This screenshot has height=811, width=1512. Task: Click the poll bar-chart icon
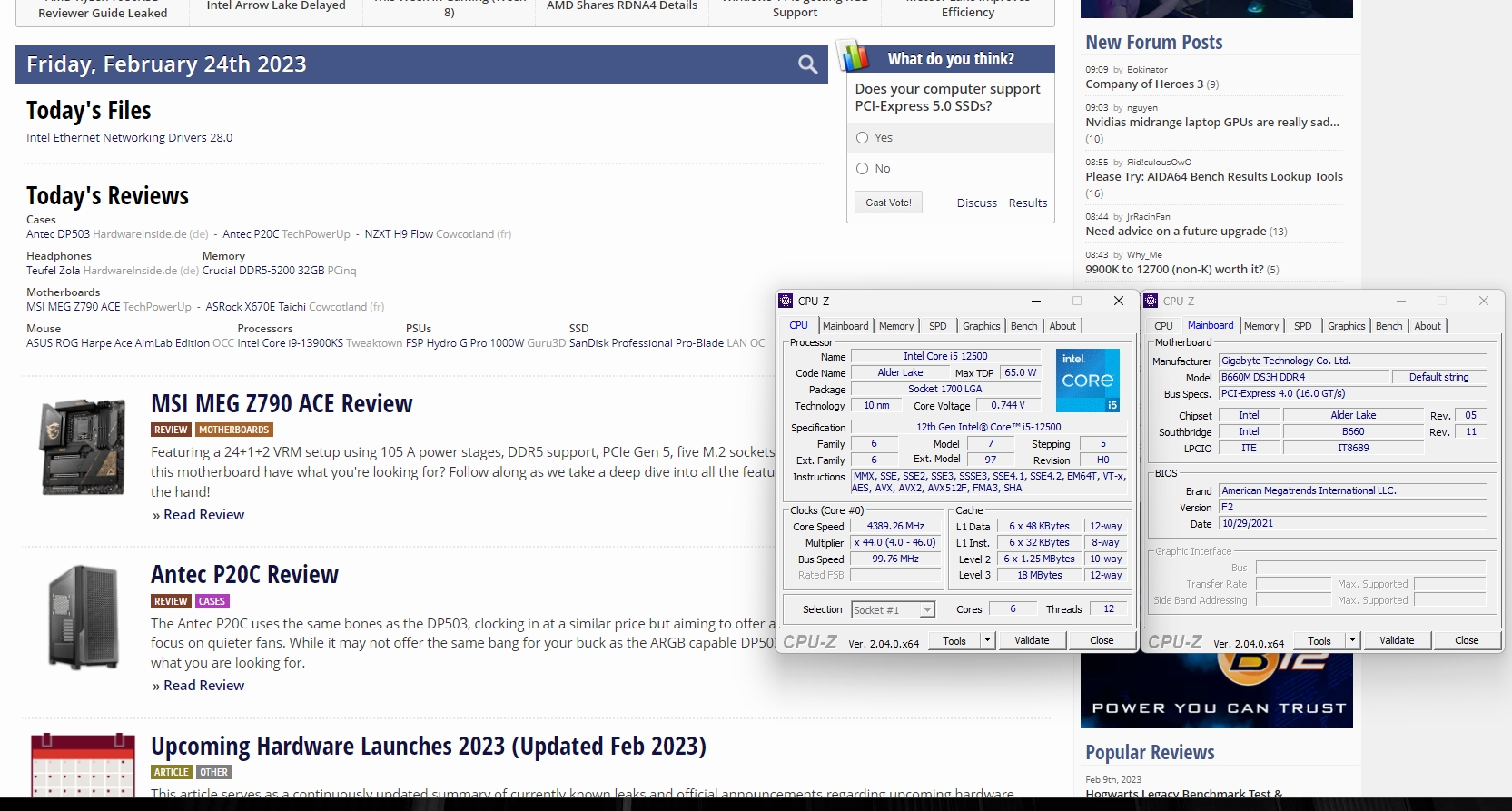tap(853, 55)
